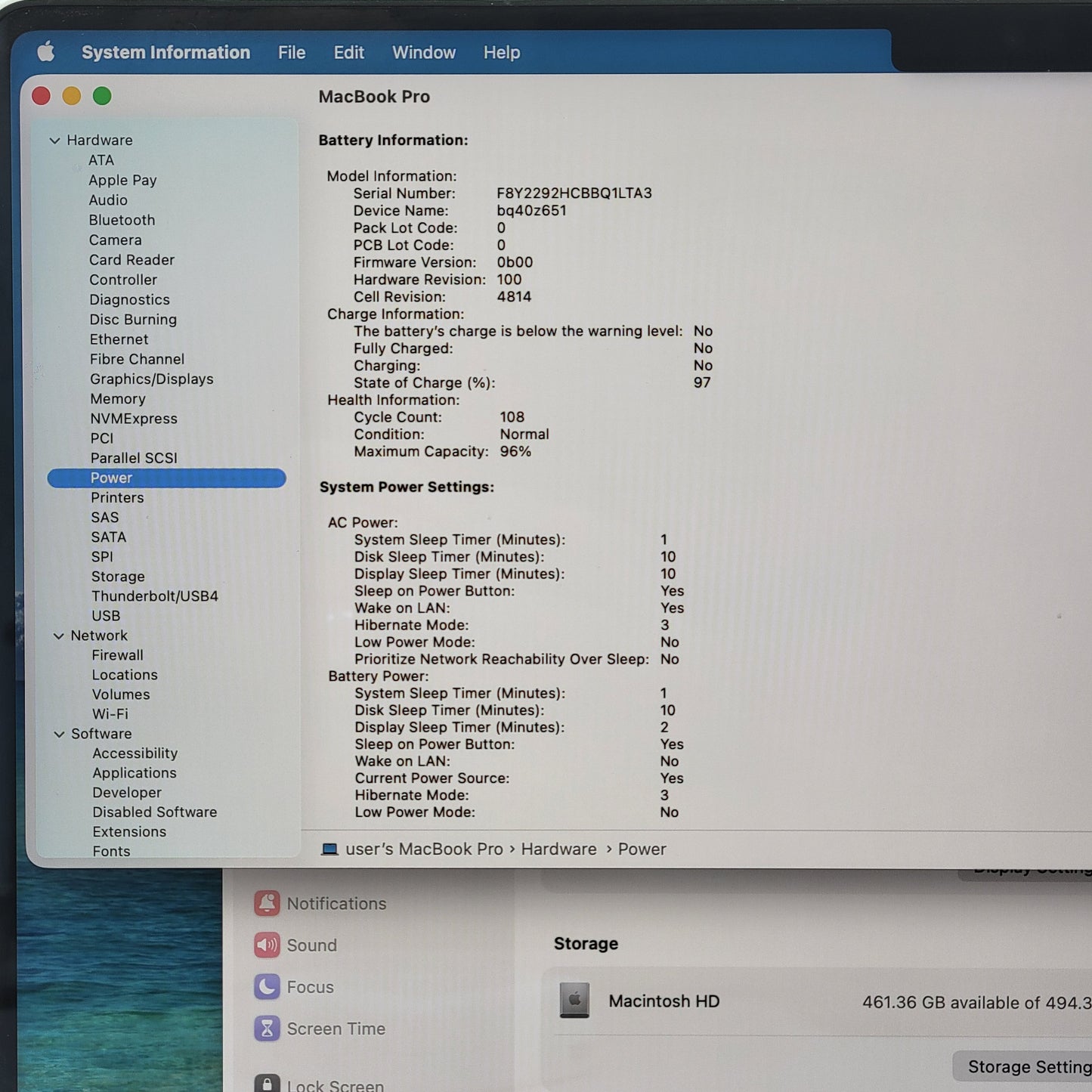Open the File menu

point(292,52)
